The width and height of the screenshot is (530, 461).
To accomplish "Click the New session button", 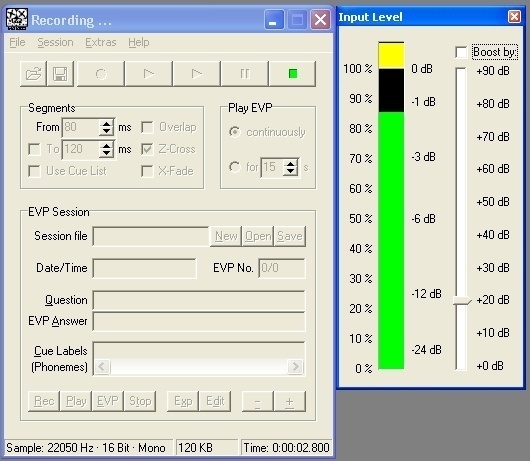I will pyautogui.click(x=226, y=236).
